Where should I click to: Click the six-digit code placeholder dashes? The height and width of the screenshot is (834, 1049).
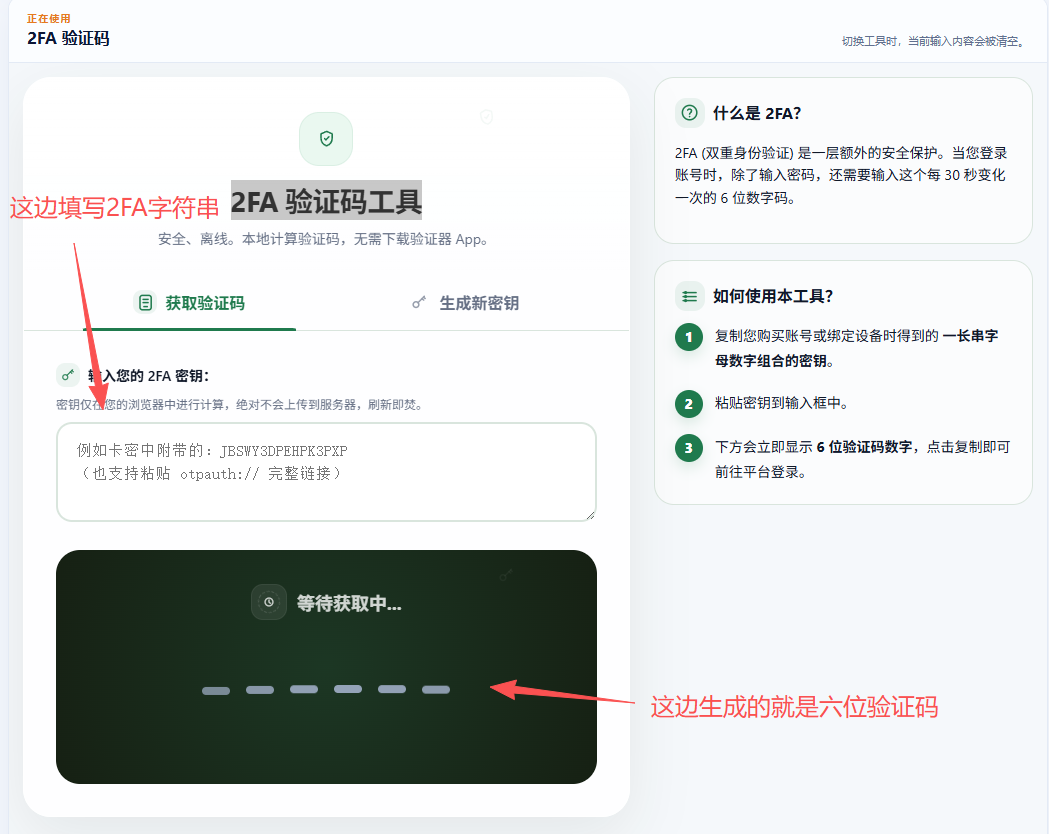click(x=326, y=690)
